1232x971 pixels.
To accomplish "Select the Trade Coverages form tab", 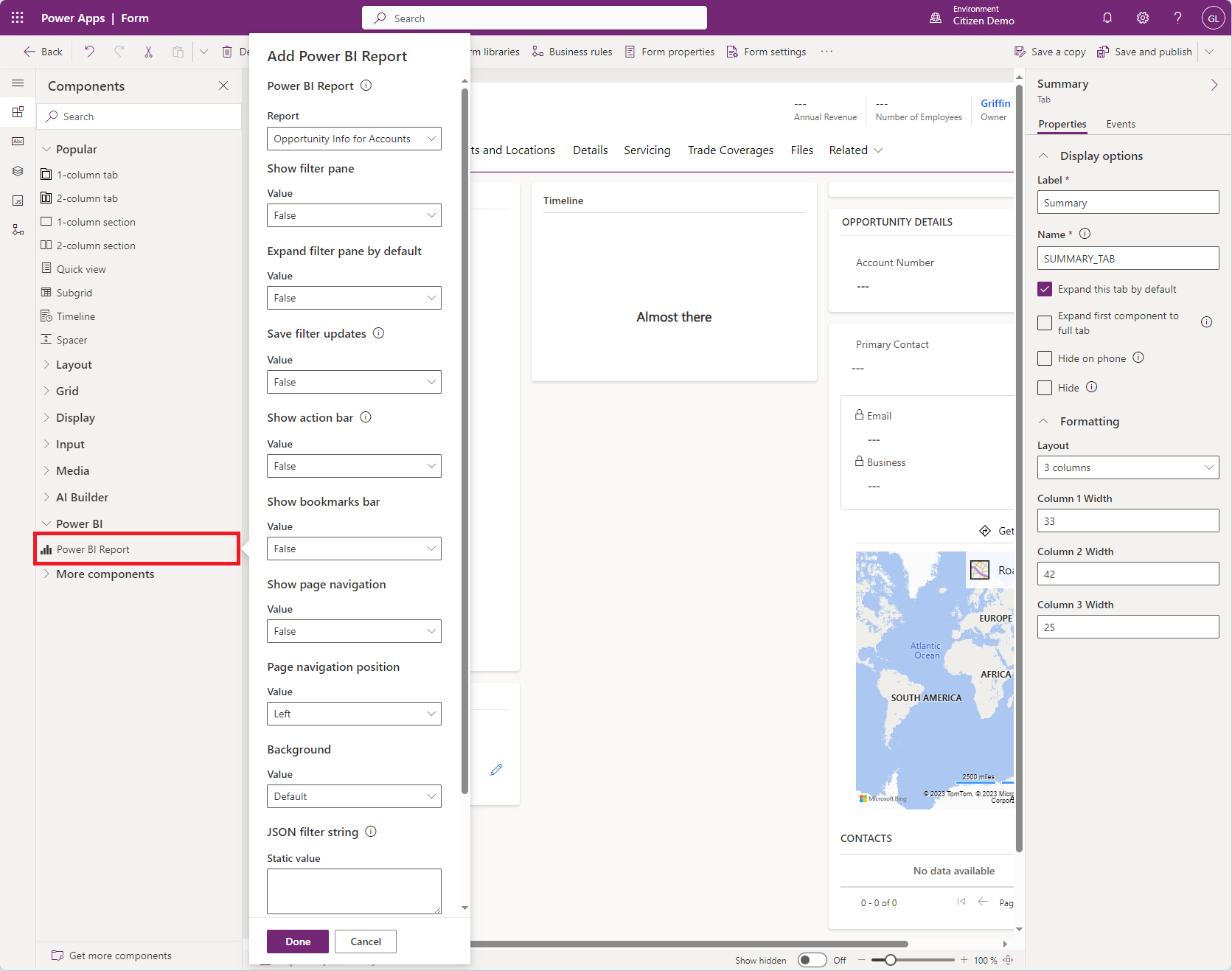I will pos(730,150).
